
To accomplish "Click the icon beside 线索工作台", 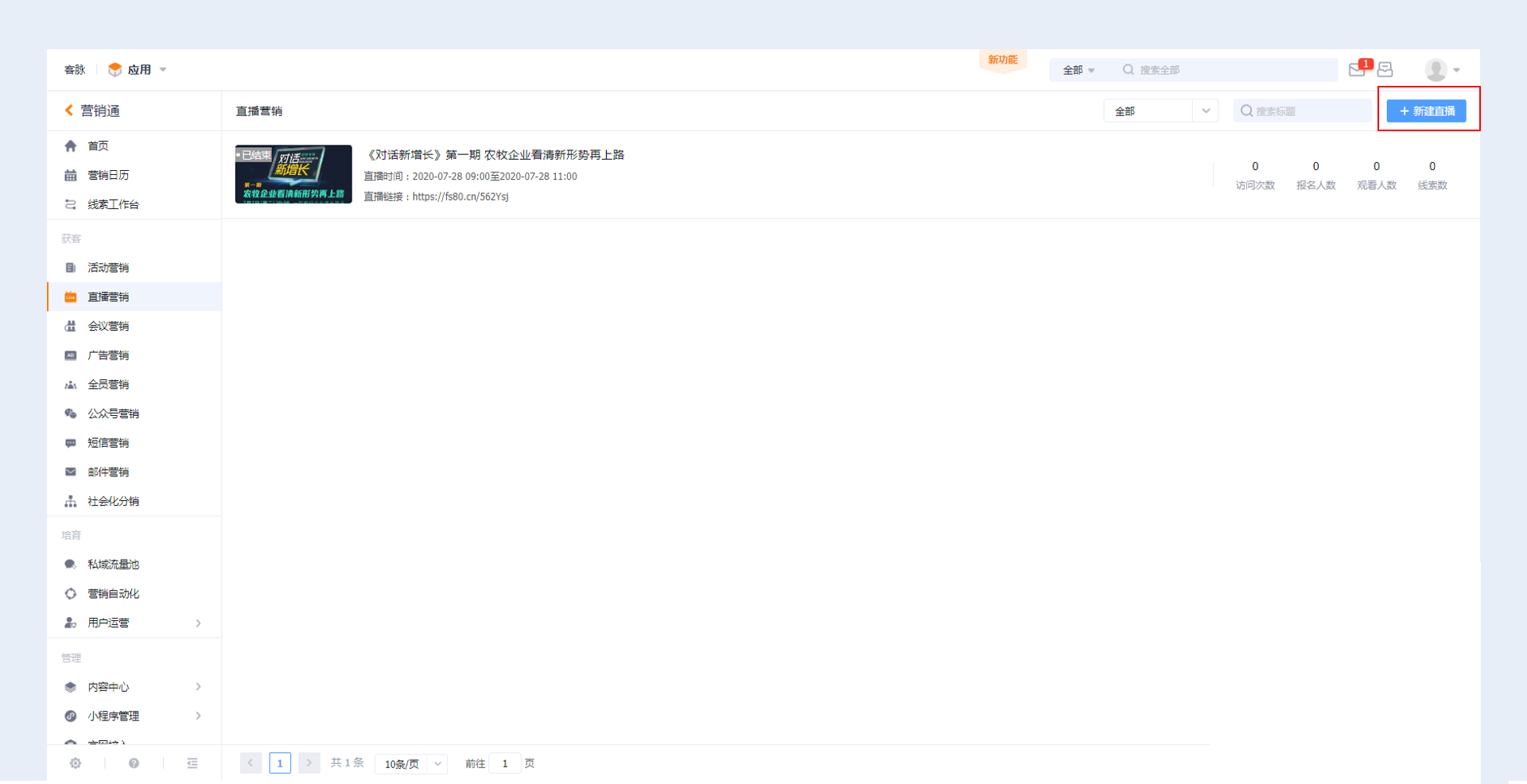I will tap(71, 204).
